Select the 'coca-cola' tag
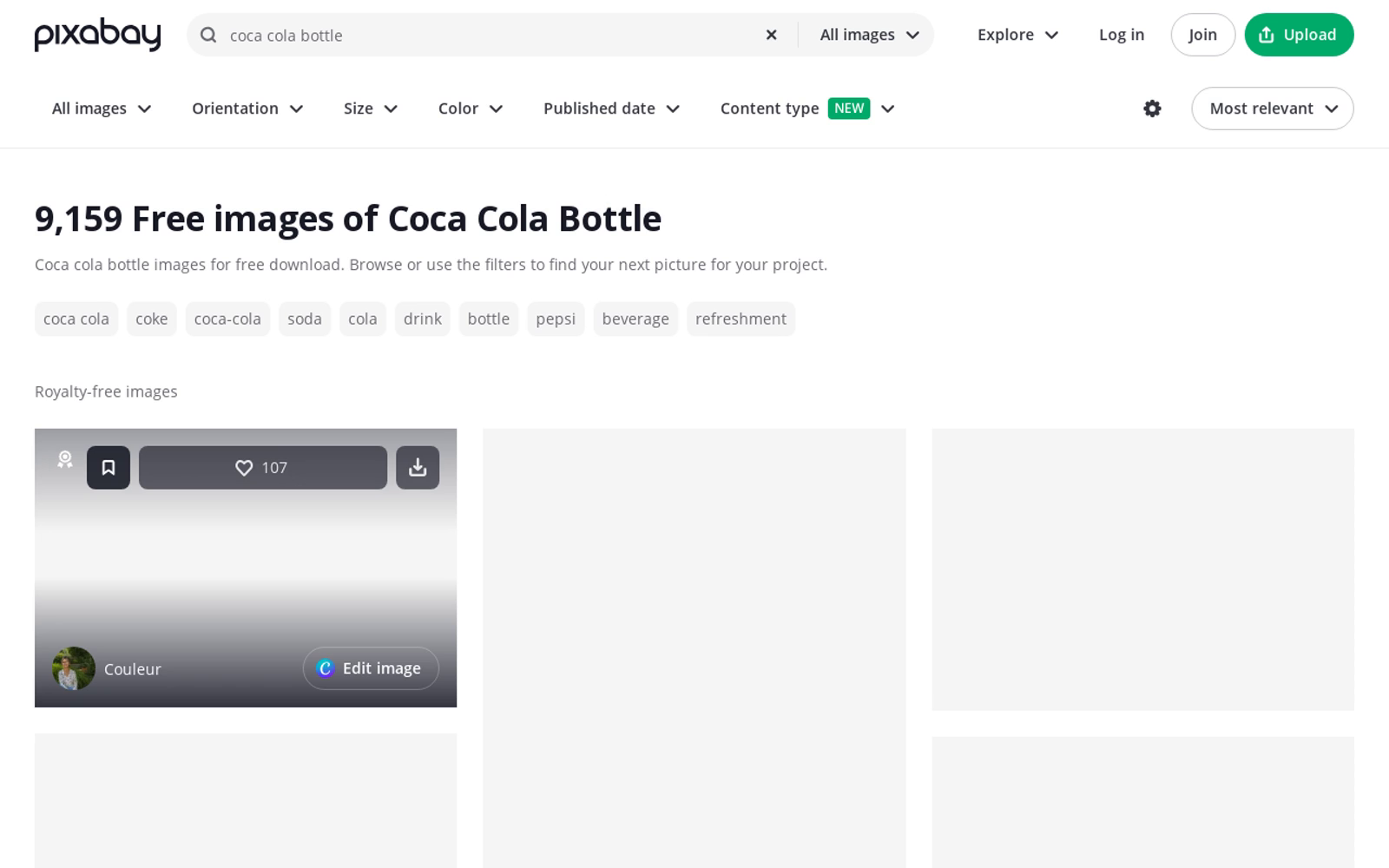This screenshot has width=1389, height=868. pyautogui.click(x=227, y=319)
